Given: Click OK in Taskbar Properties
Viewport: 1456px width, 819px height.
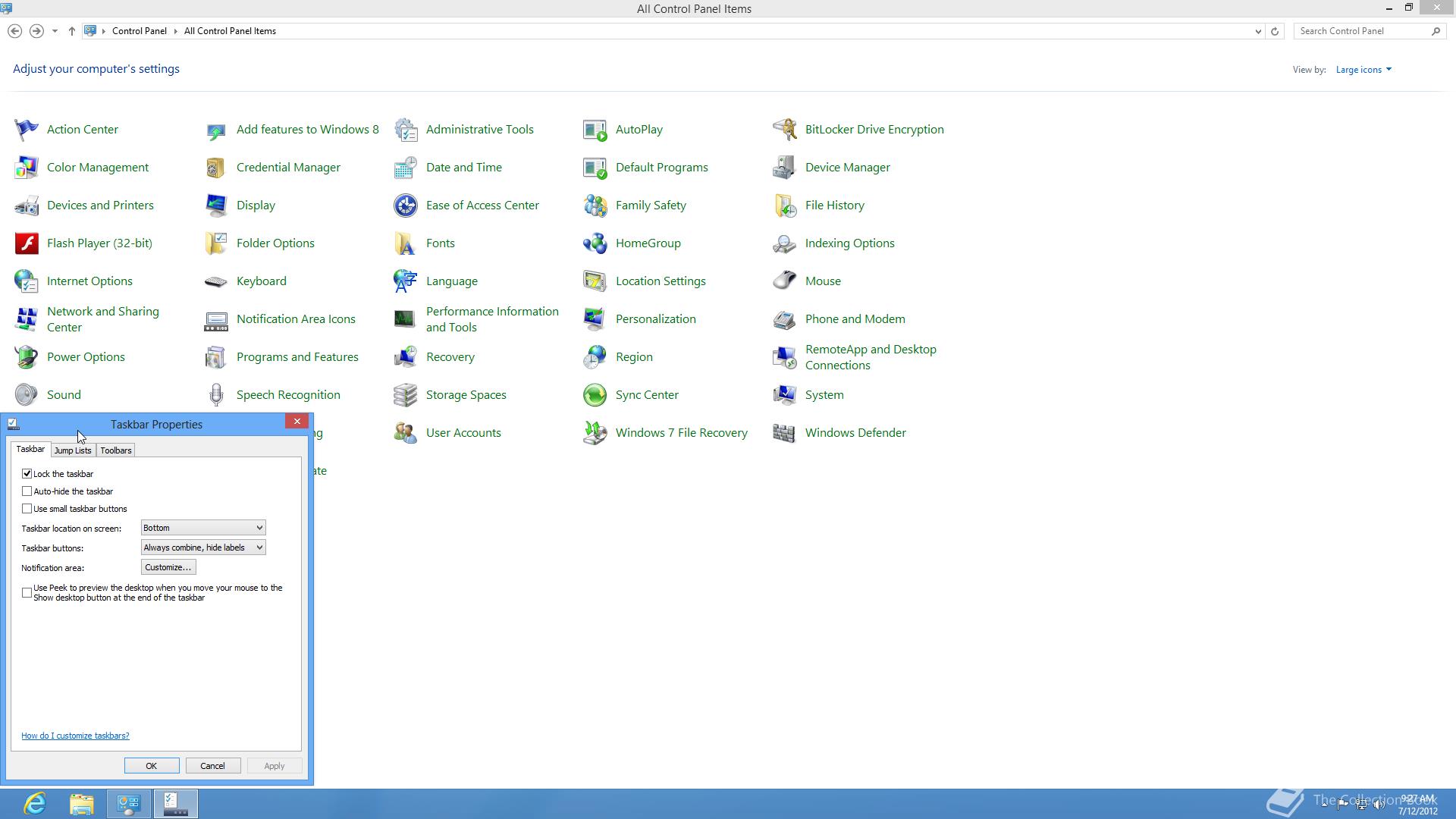Looking at the screenshot, I should click(x=152, y=766).
